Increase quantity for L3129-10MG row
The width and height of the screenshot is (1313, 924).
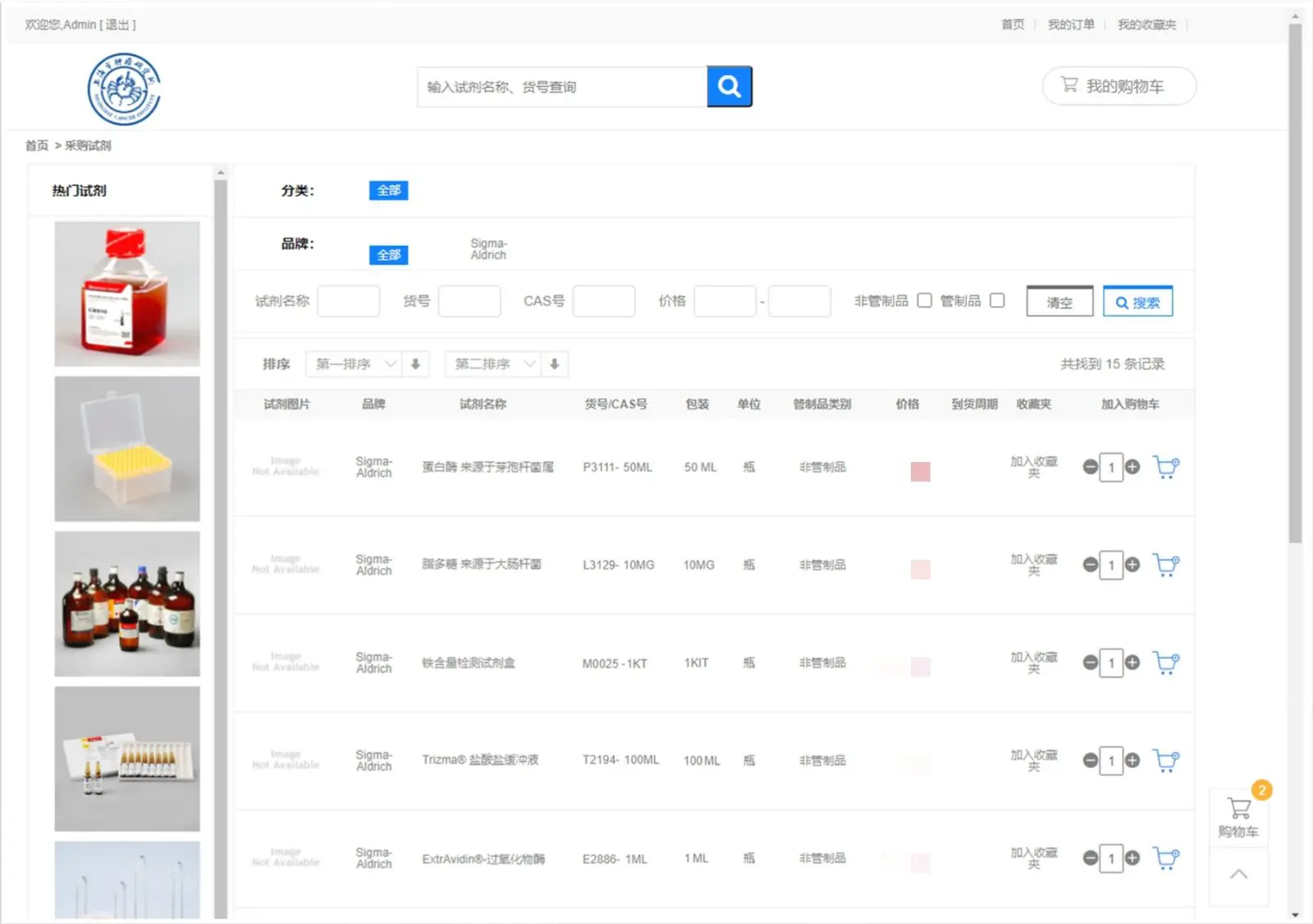1132,565
